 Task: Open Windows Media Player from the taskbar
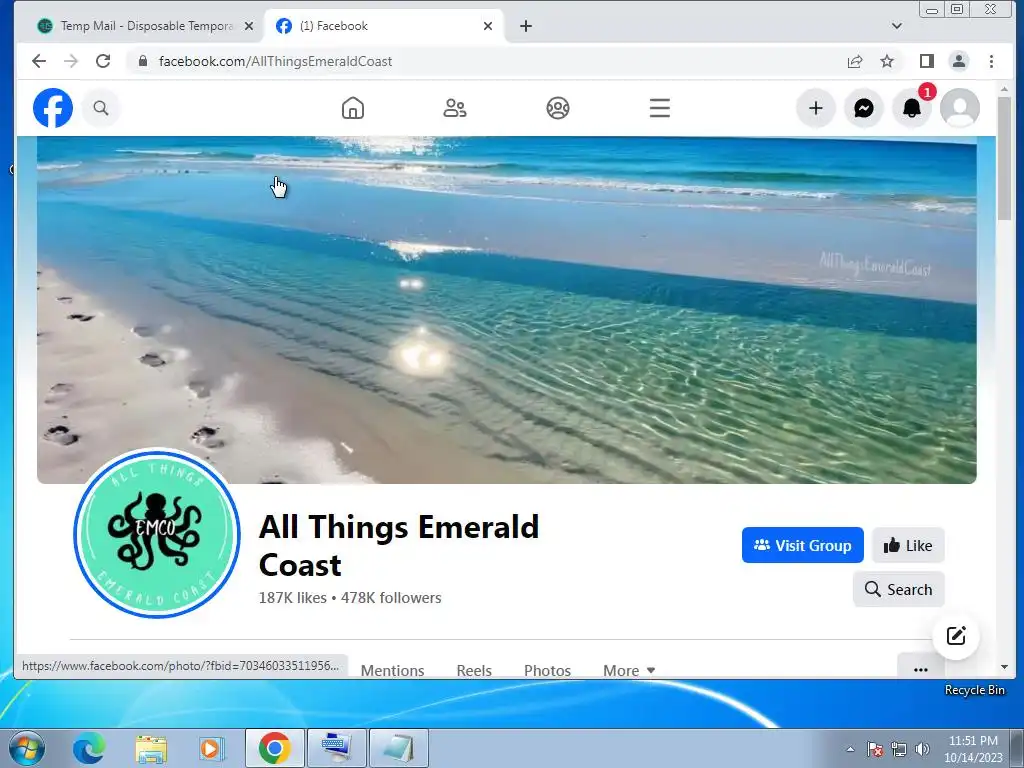click(x=212, y=748)
